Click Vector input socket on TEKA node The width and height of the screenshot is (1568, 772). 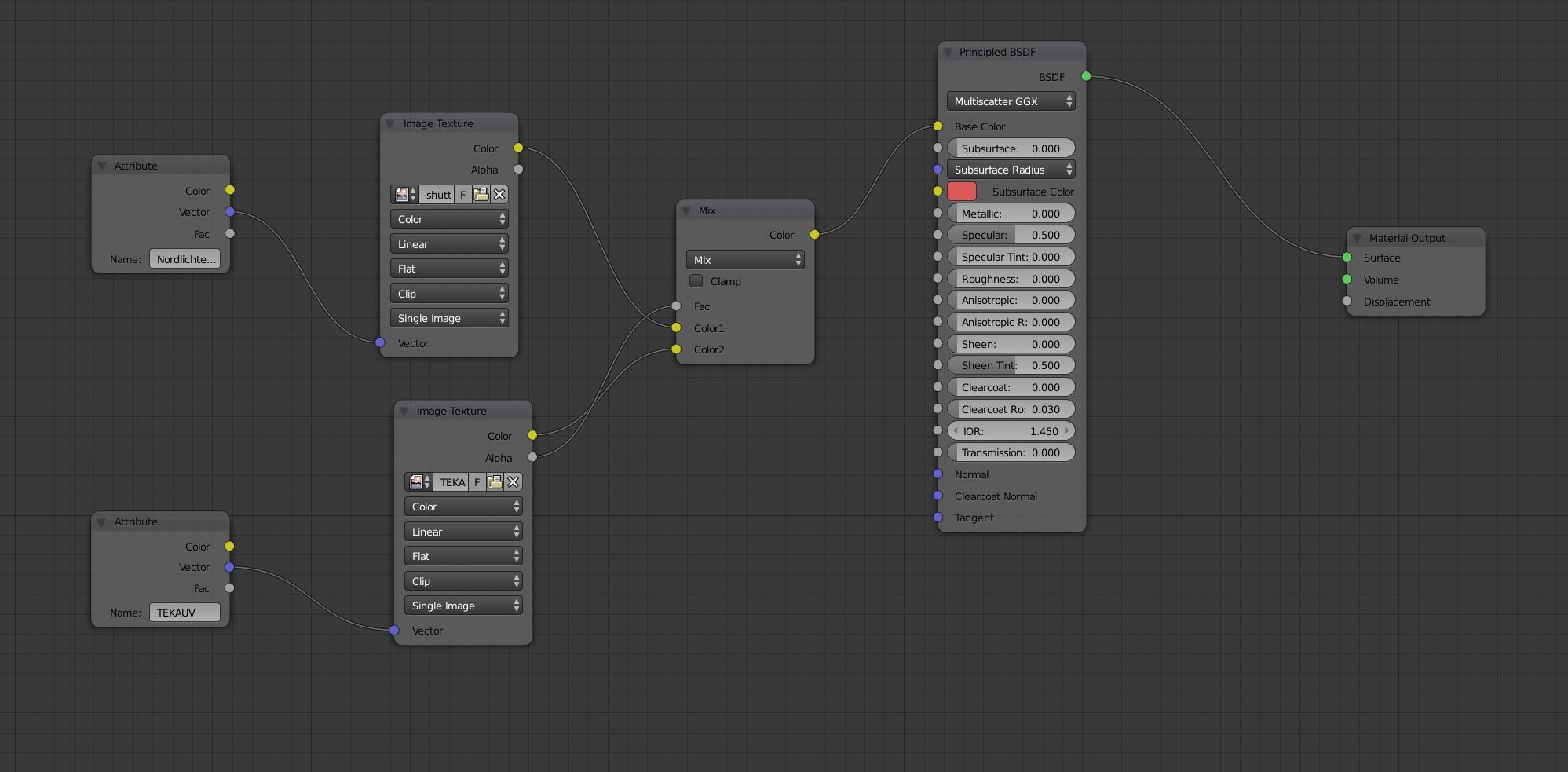394,630
